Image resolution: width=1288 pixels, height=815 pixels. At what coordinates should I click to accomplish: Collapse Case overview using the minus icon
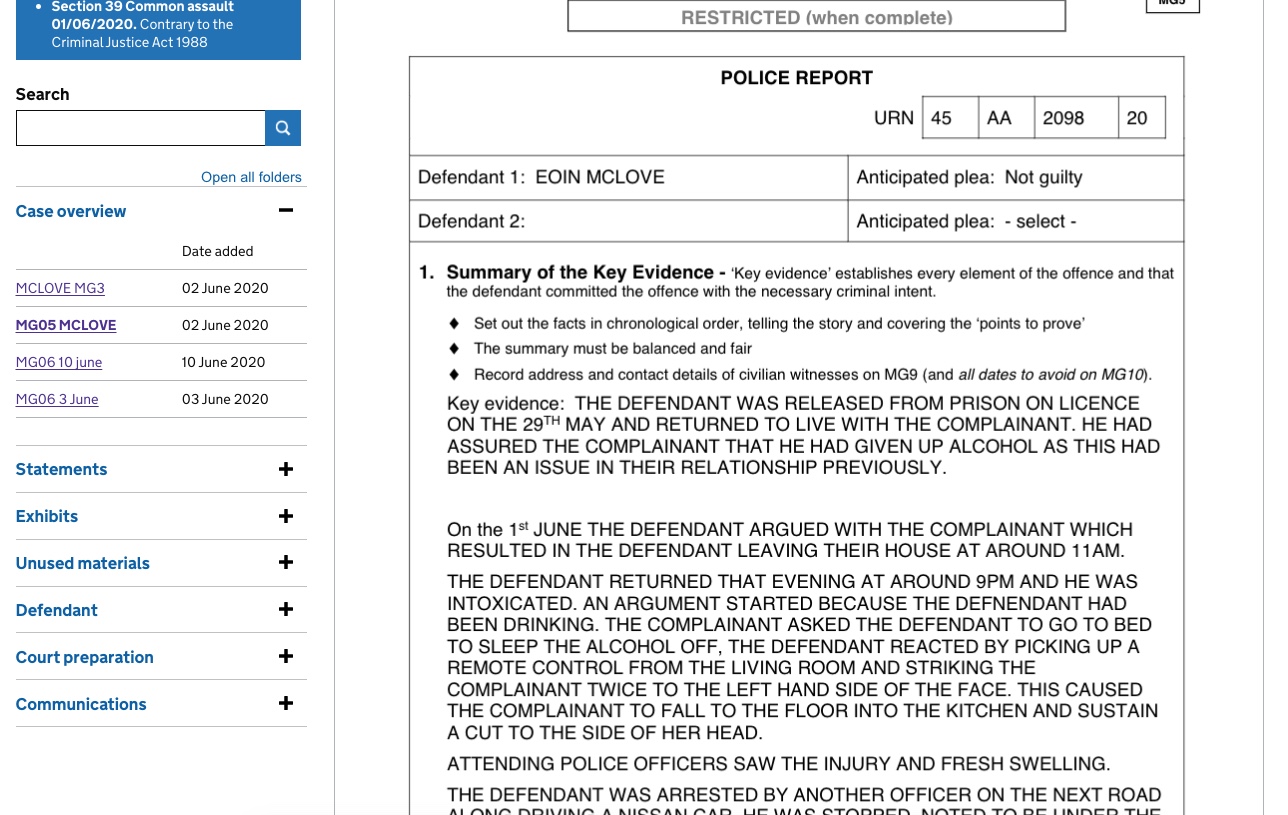coord(286,210)
